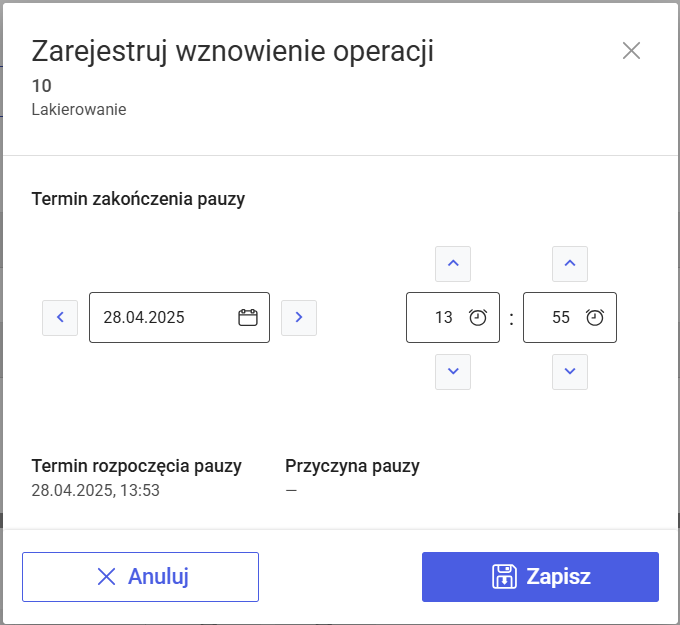Screen dimensions: 680x625
Task: Click the clock icon in hour field
Action: (478, 318)
